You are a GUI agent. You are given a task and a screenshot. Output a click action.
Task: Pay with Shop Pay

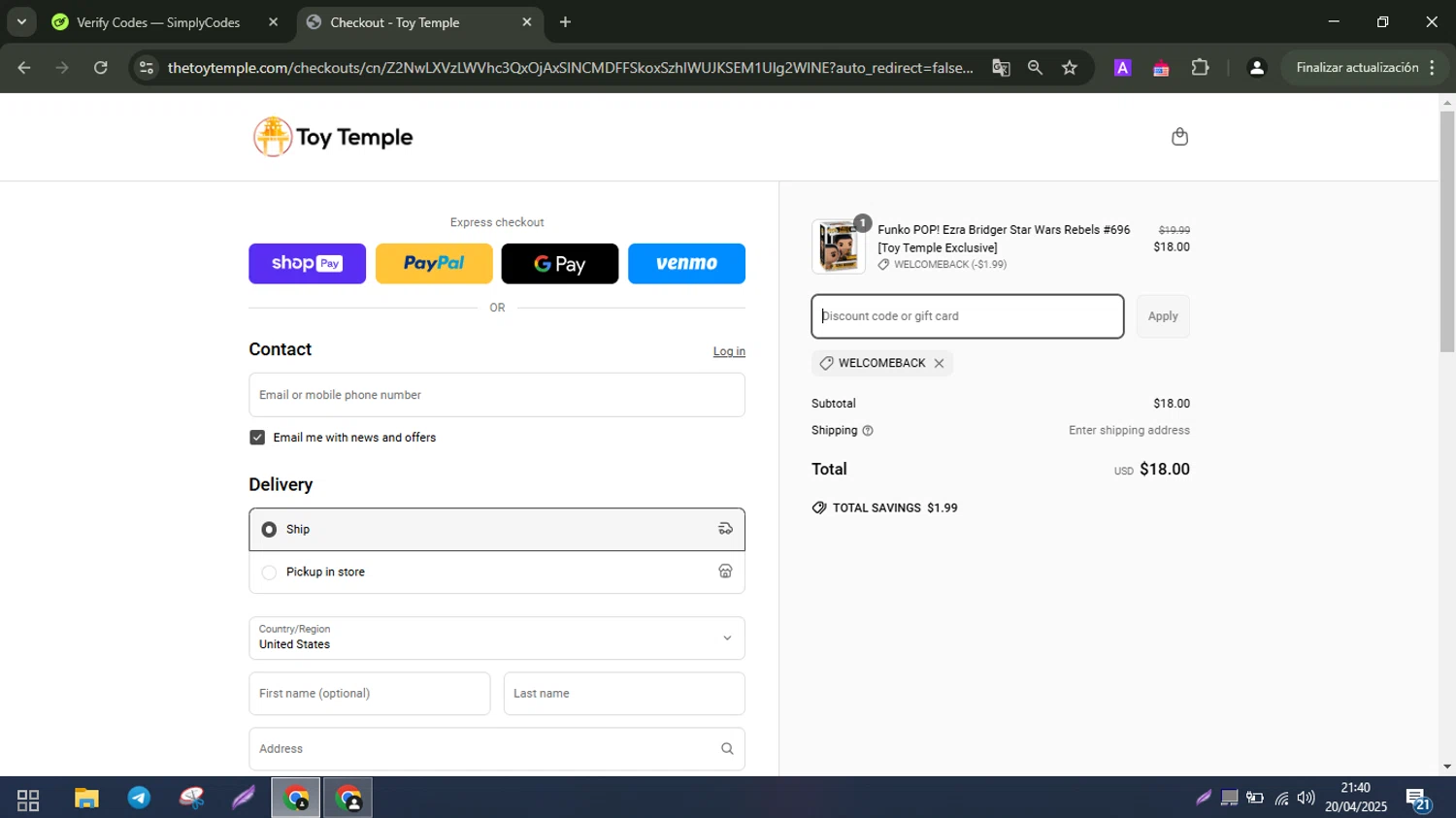[x=307, y=264]
